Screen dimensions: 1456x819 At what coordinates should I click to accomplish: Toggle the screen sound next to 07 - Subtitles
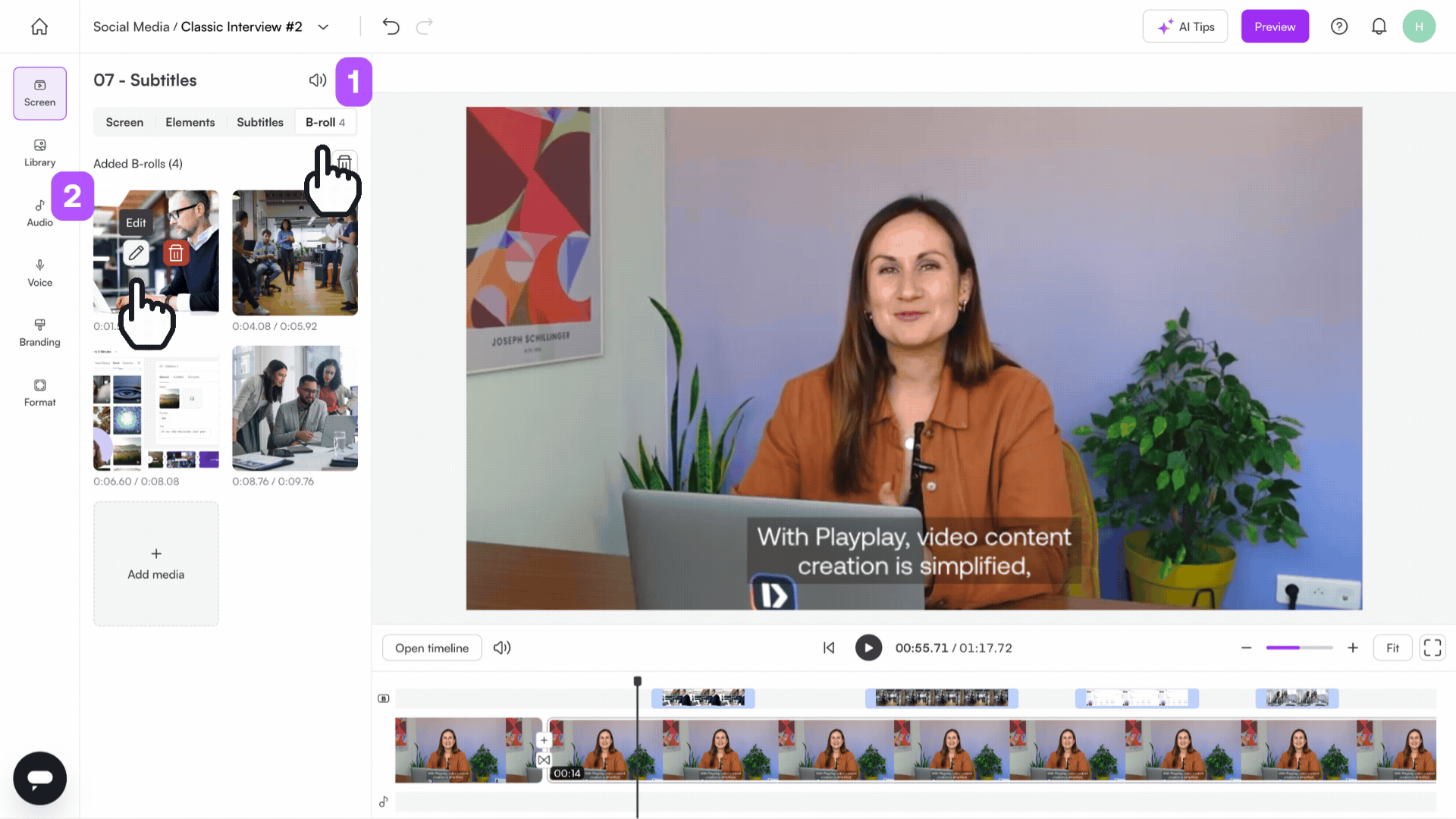click(318, 80)
